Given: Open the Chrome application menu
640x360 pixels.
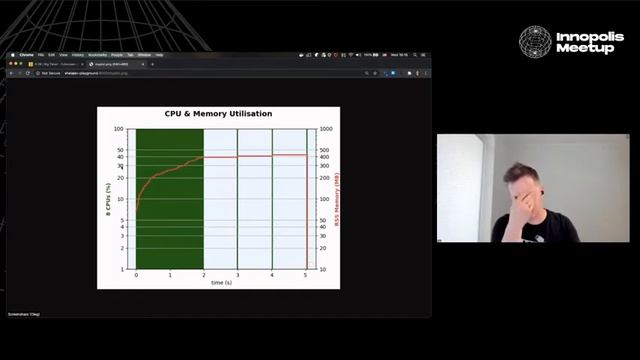Looking at the screenshot, I should (27, 55).
